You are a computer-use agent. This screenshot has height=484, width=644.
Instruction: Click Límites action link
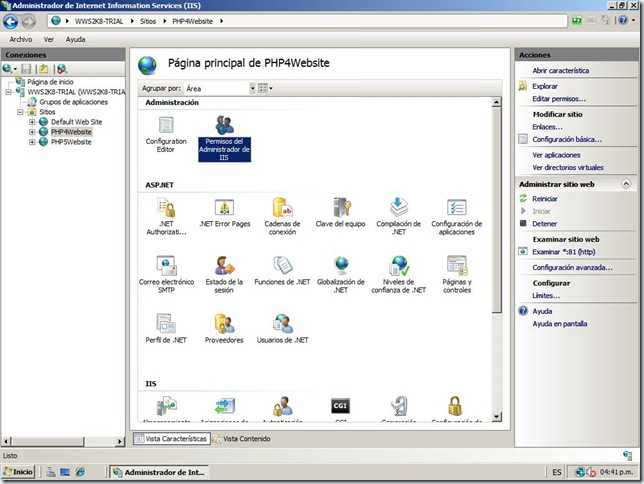(x=546, y=296)
